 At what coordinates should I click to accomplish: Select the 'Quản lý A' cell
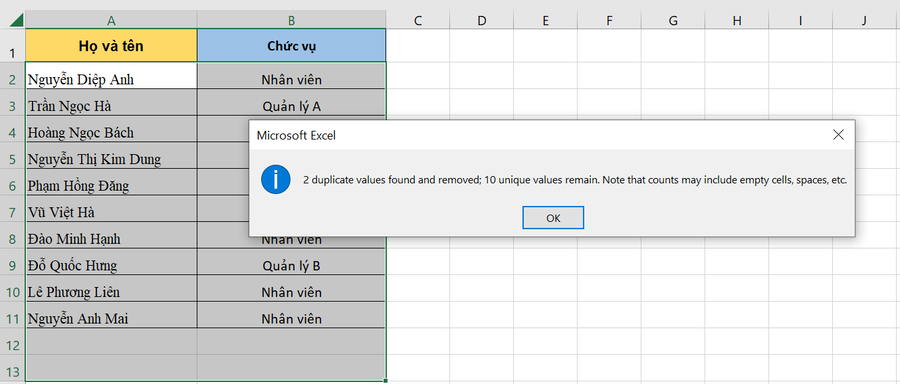tap(292, 102)
